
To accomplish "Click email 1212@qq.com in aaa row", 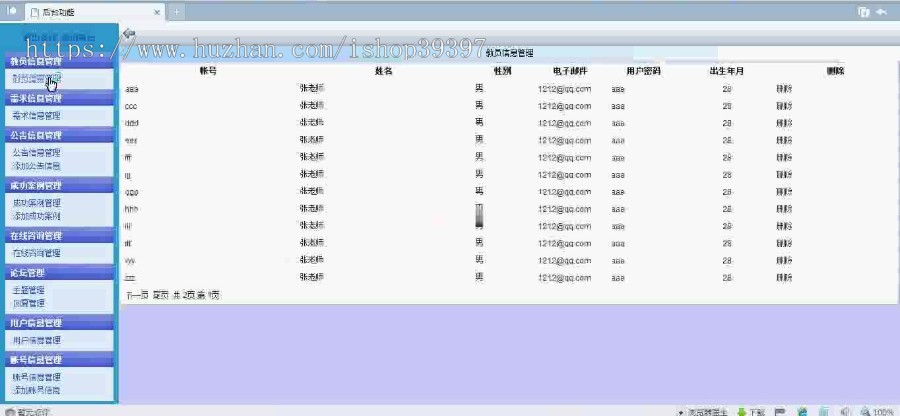I will pyautogui.click(x=564, y=89).
